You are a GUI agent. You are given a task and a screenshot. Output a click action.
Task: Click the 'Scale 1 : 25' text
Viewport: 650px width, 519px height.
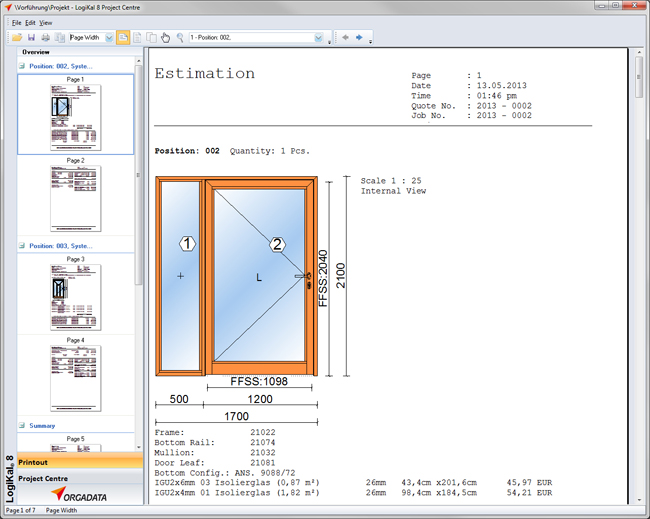(x=390, y=181)
